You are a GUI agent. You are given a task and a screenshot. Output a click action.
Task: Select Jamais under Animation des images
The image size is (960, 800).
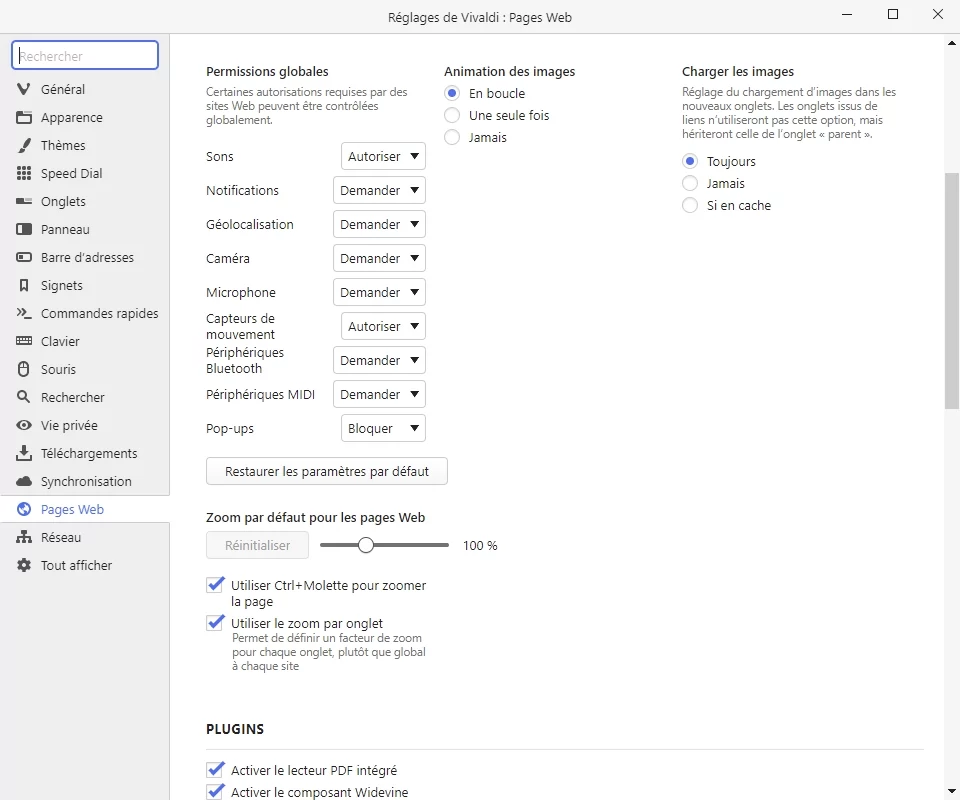452,138
